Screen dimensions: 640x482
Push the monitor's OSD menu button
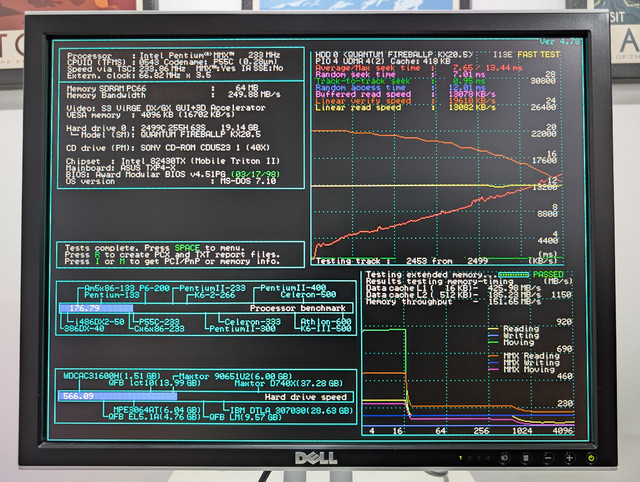(526, 458)
